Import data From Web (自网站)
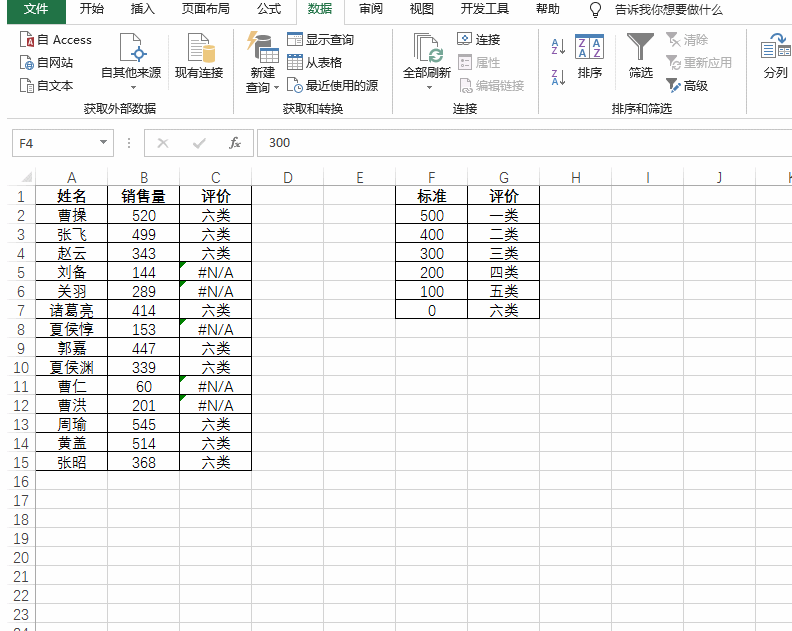 click(46, 63)
